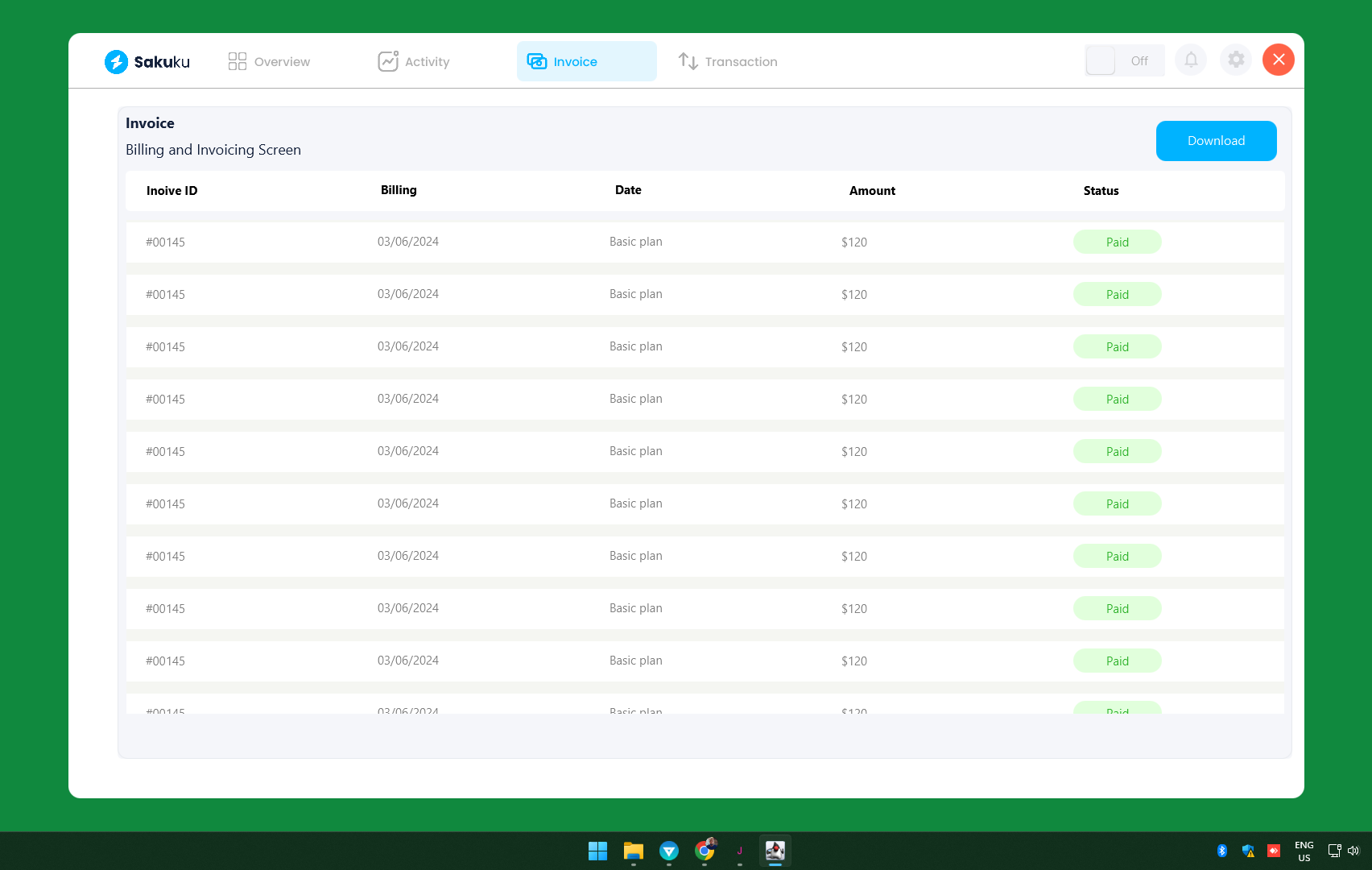Click the ENG US language indicator
Screen dimensions: 1372x870
[1303, 851]
